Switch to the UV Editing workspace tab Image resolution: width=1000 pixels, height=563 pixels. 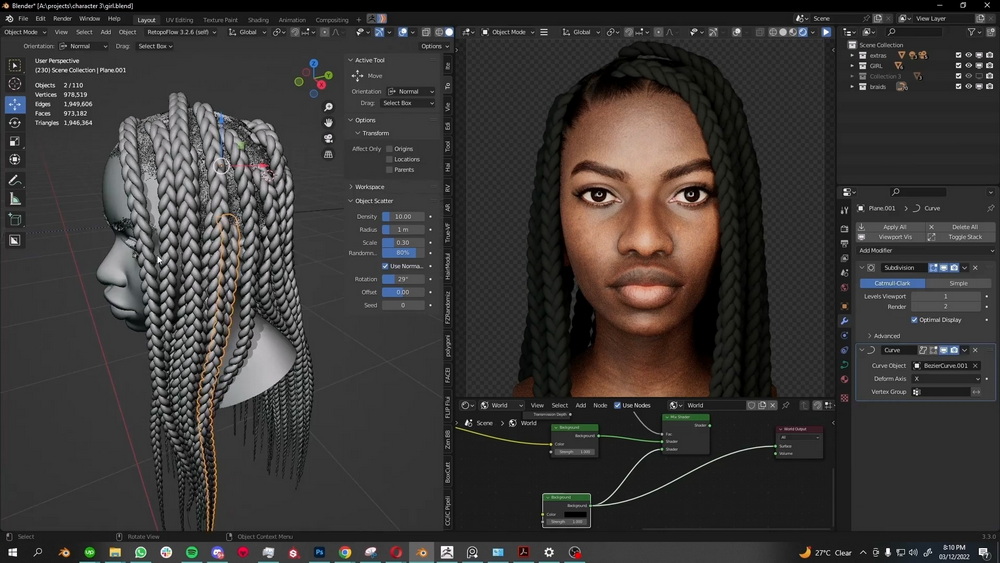coord(179,20)
